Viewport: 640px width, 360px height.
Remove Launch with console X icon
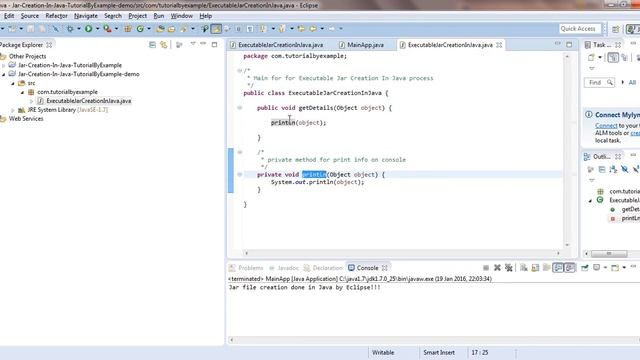point(497,268)
